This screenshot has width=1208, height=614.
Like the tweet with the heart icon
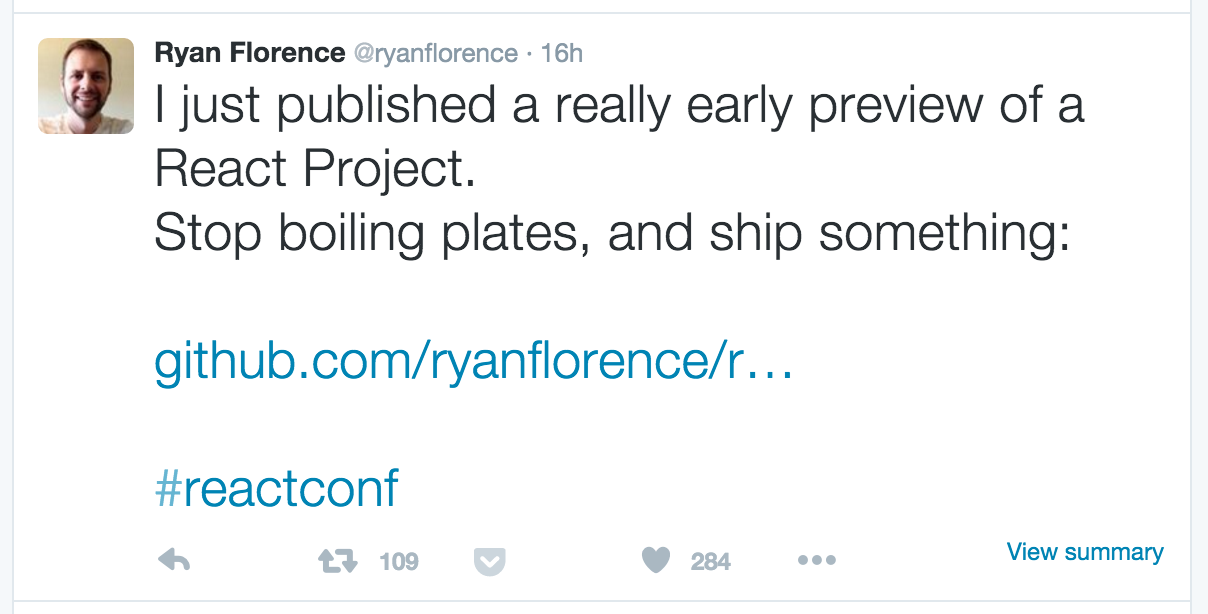(655, 561)
